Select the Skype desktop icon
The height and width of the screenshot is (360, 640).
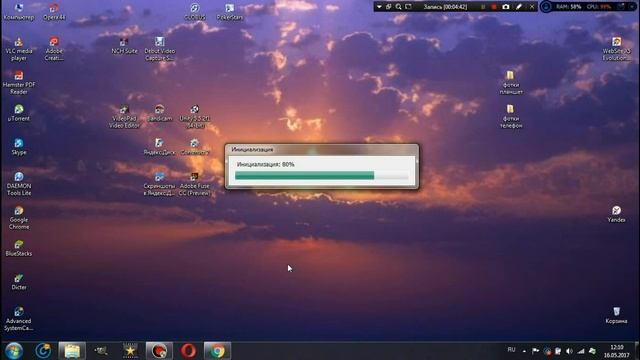point(19,147)
